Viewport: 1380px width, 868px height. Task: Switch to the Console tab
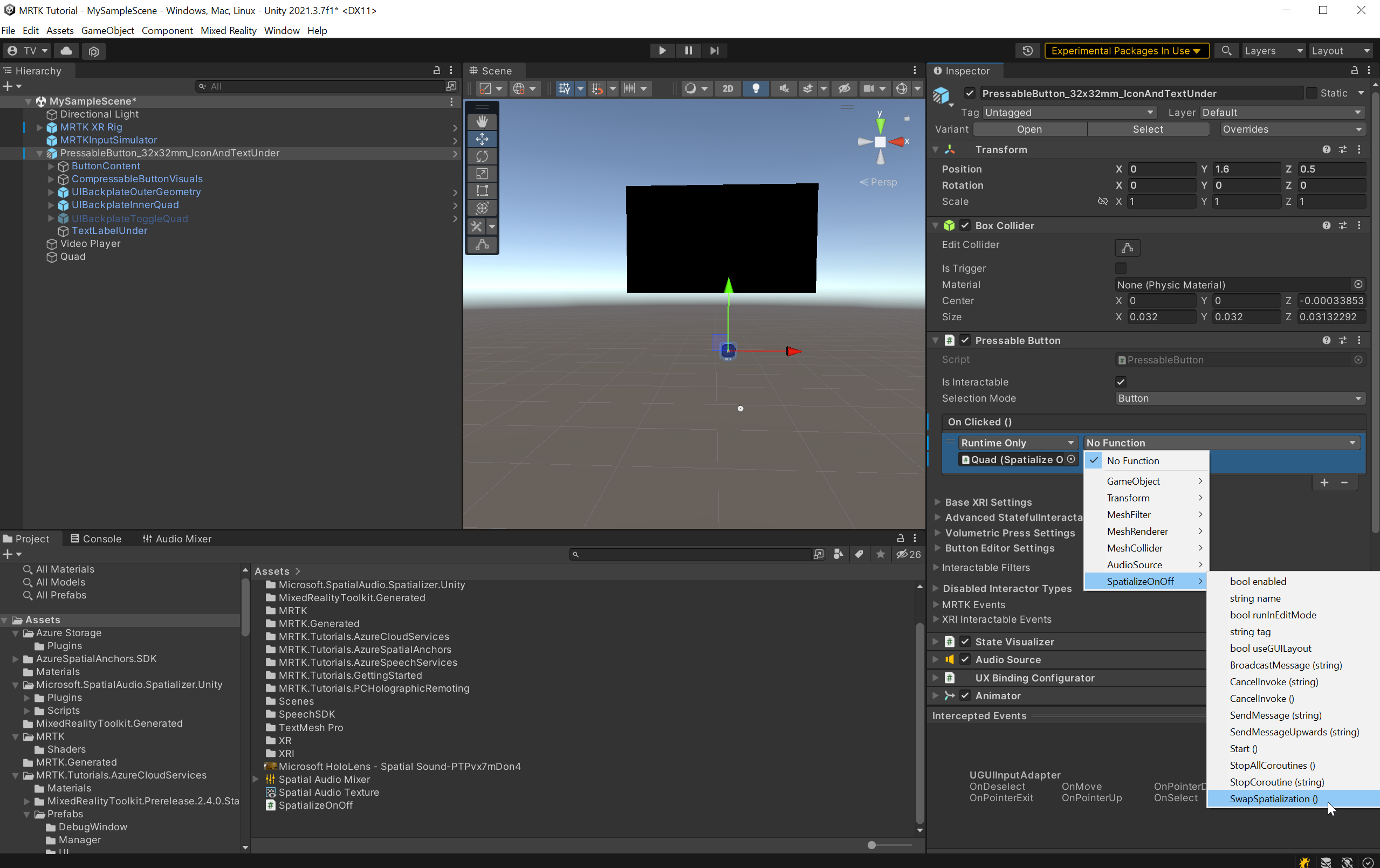click(95, 539)
